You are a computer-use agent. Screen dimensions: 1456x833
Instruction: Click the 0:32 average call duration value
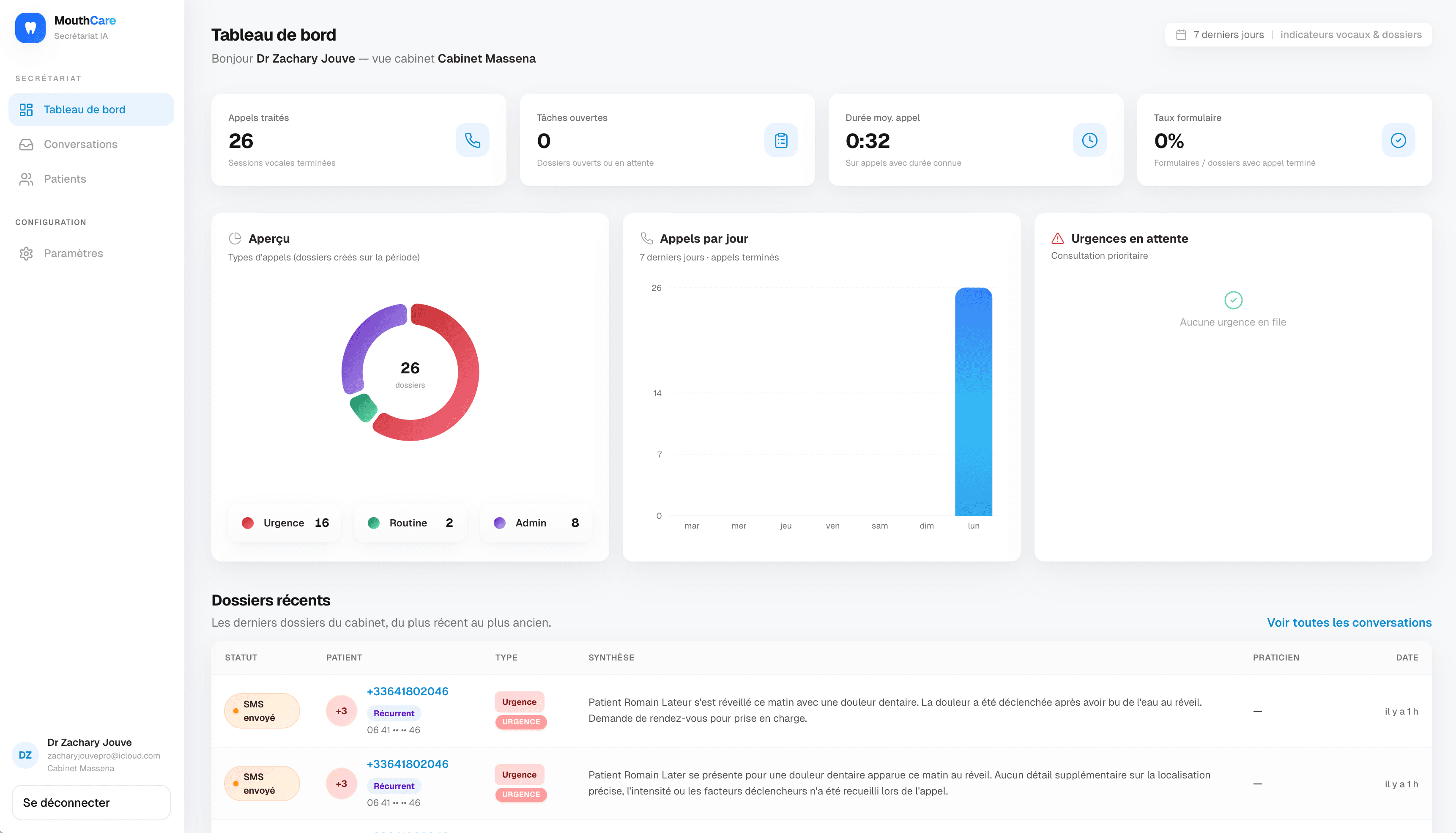868,141
